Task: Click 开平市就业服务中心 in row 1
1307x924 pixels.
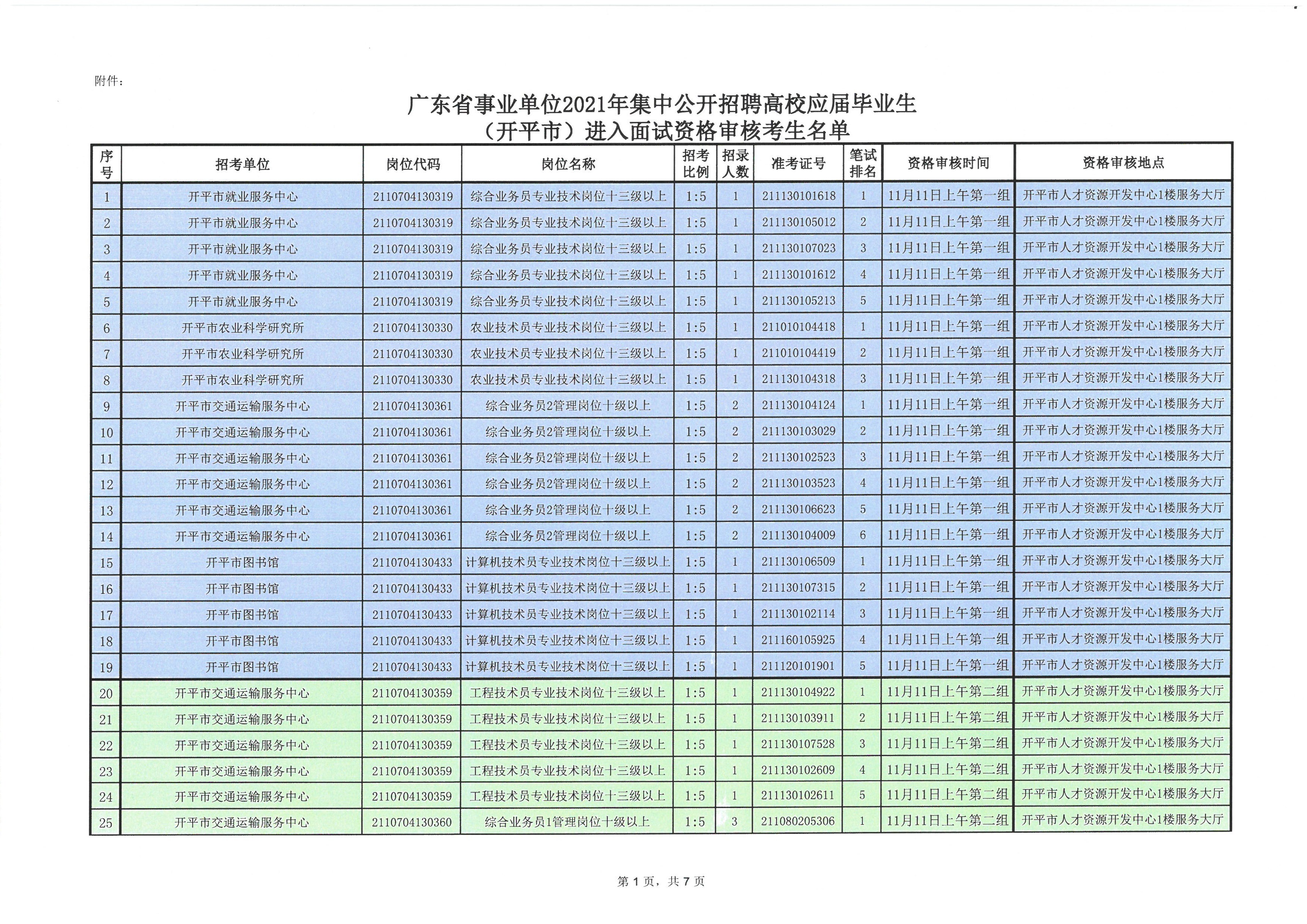Action: click(243, 197)
